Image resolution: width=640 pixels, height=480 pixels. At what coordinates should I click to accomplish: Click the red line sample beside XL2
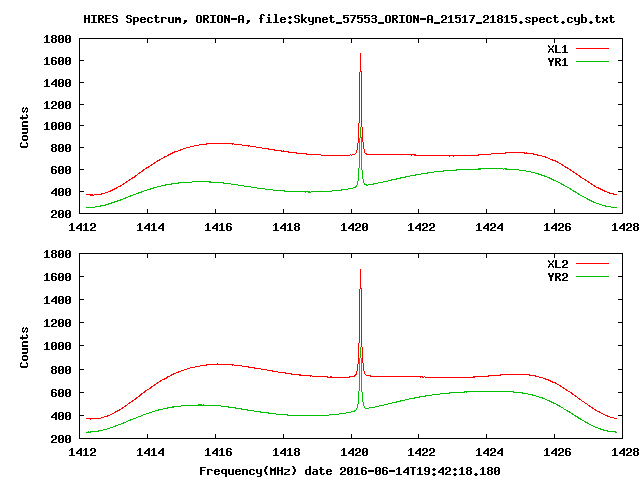(592, 264)
